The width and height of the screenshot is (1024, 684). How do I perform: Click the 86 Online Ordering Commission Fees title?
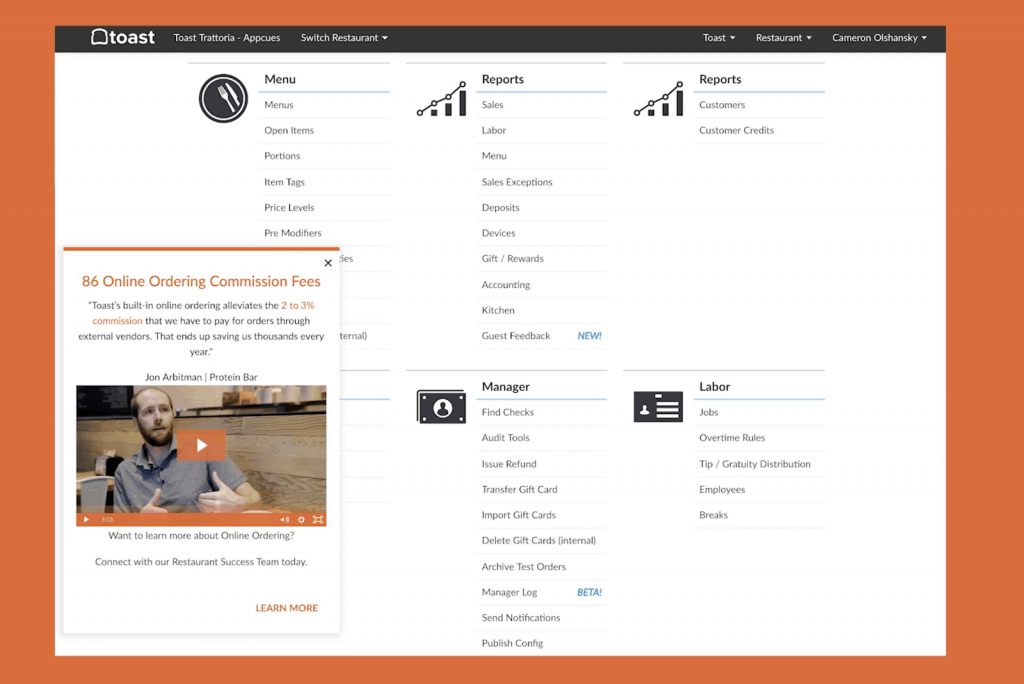coord(201,281)
